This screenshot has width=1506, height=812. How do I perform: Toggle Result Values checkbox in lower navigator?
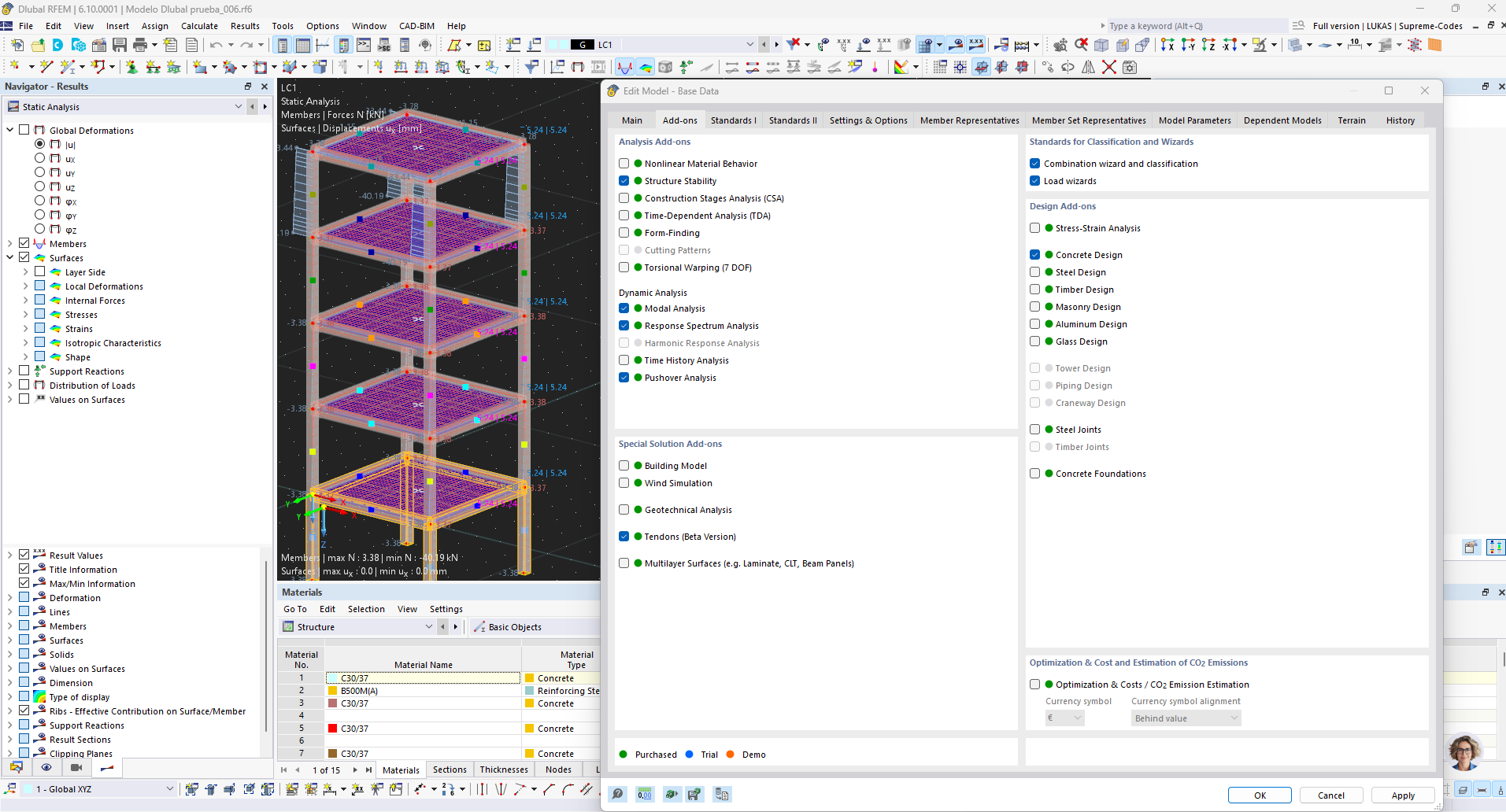pos(24,555)
